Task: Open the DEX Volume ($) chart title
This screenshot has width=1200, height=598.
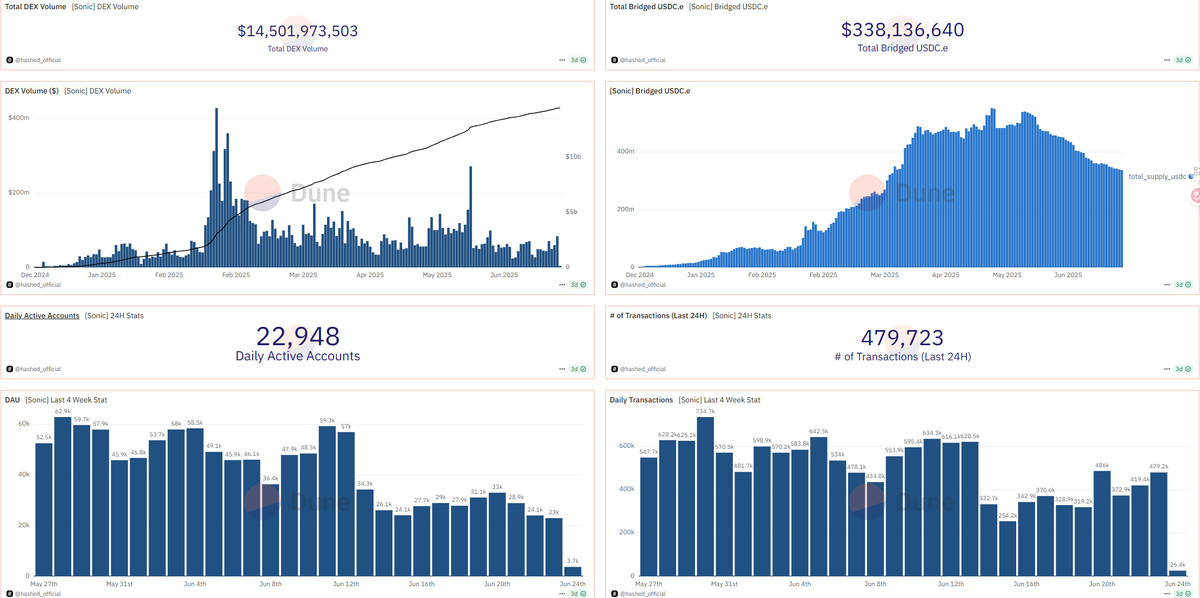Action: point(32,91)
